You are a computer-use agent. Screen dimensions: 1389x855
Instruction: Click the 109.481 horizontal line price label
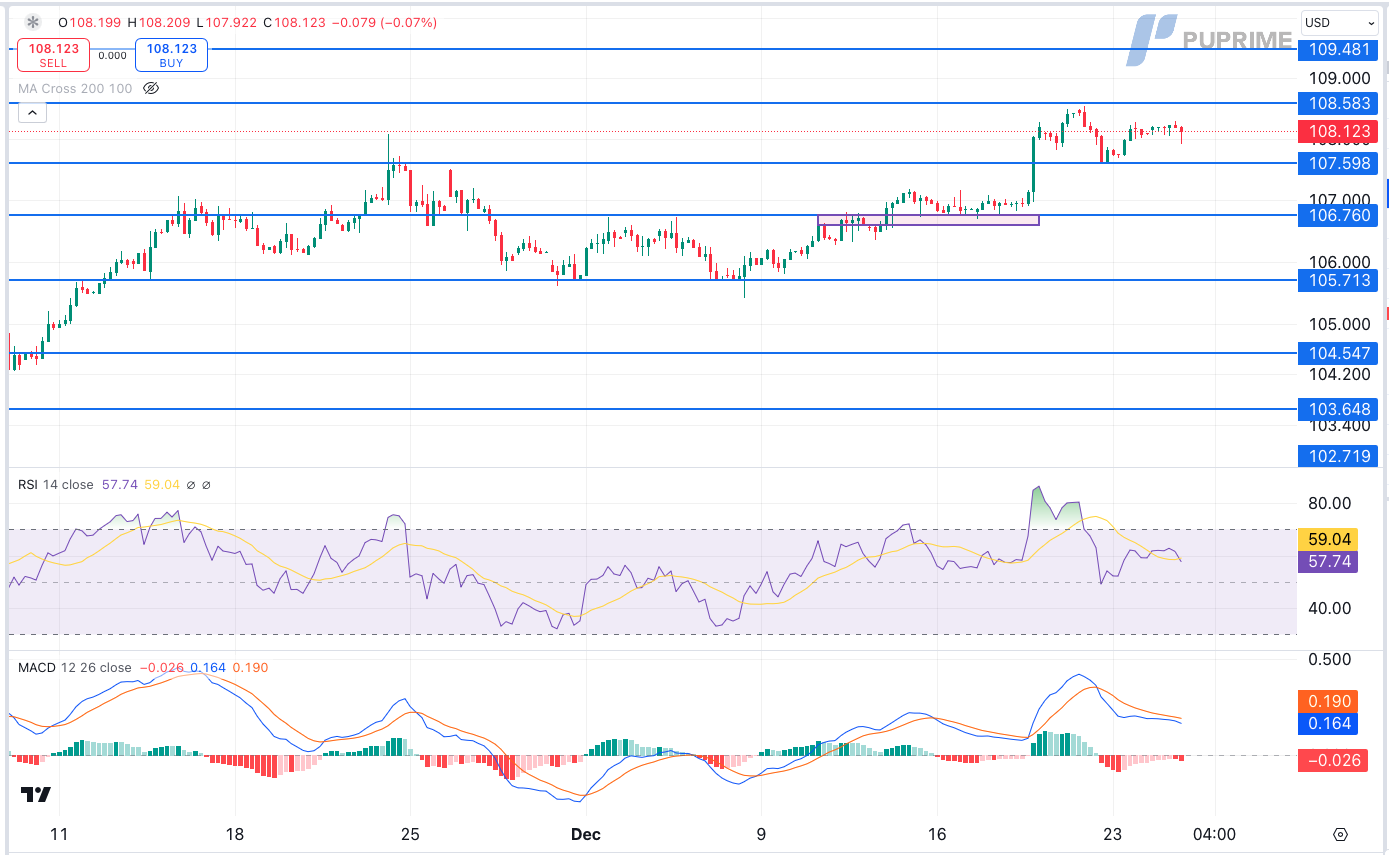click(x=1337, y=48)
